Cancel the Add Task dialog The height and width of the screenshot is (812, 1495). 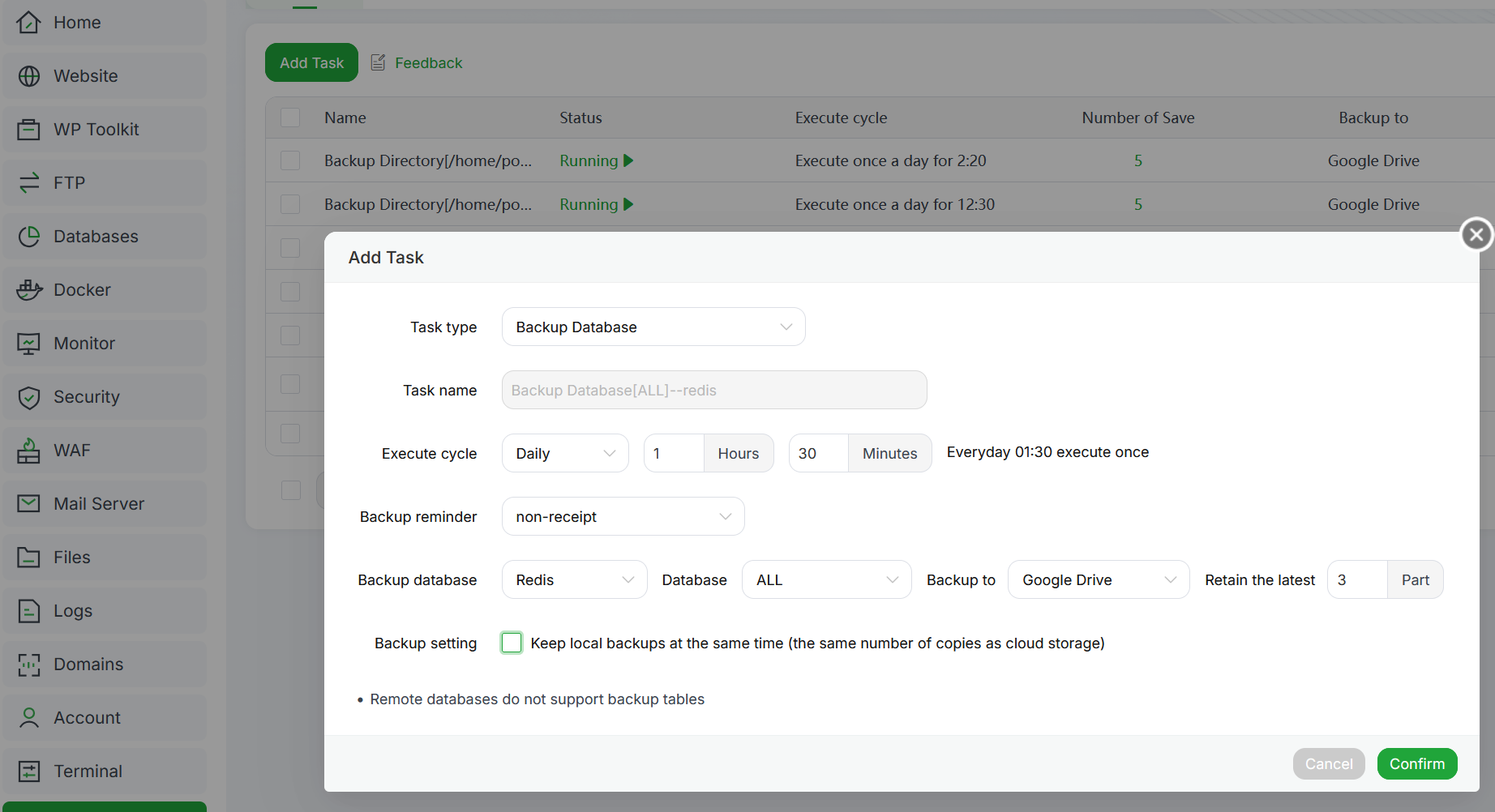[1328, 763]
